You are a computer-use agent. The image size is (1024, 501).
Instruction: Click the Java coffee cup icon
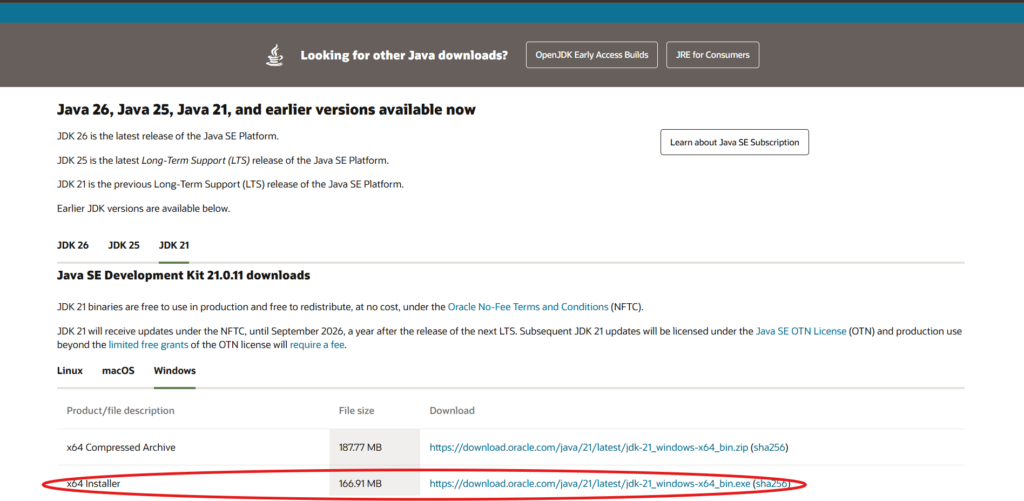tap(275, 56)
